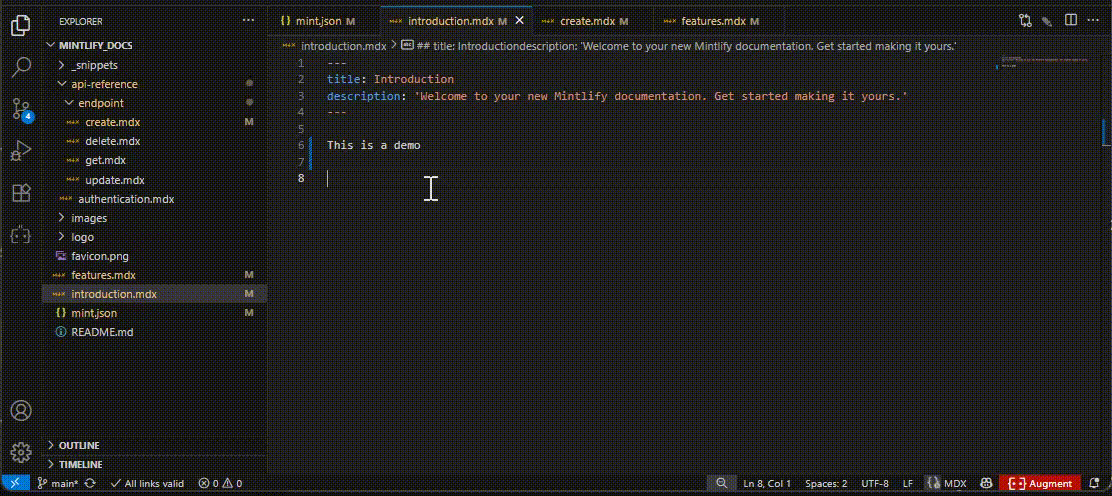
Task: Switch to features.mdx tab
Action: point(719,21)
